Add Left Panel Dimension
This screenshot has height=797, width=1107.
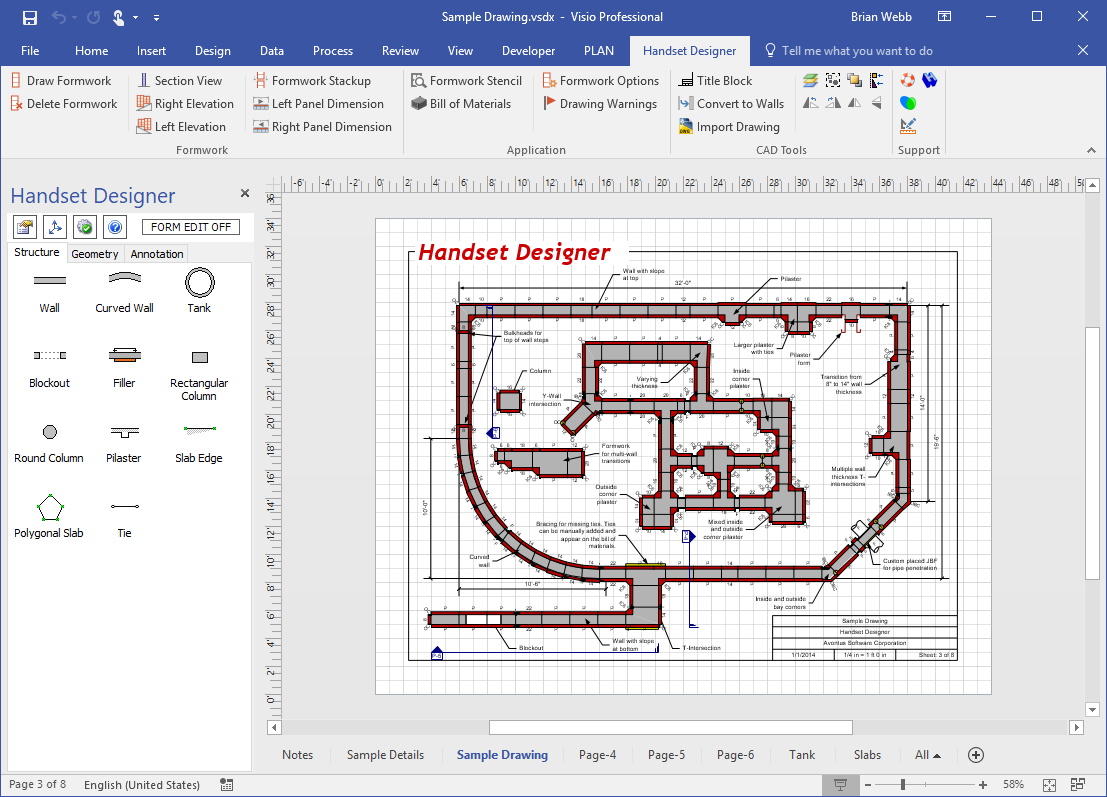318,104
